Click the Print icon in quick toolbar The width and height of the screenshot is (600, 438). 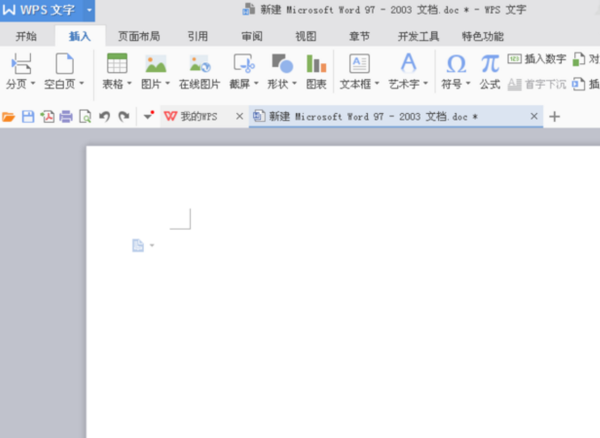(66, 116)
